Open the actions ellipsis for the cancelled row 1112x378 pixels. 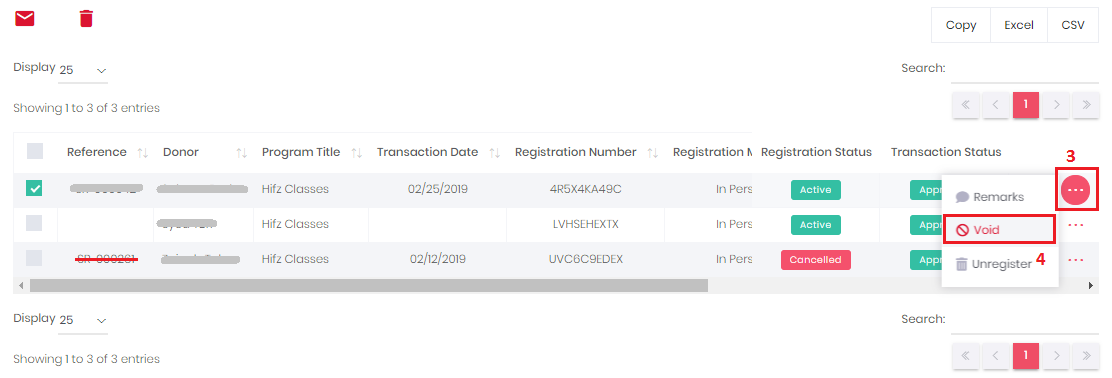(1075, 260)
